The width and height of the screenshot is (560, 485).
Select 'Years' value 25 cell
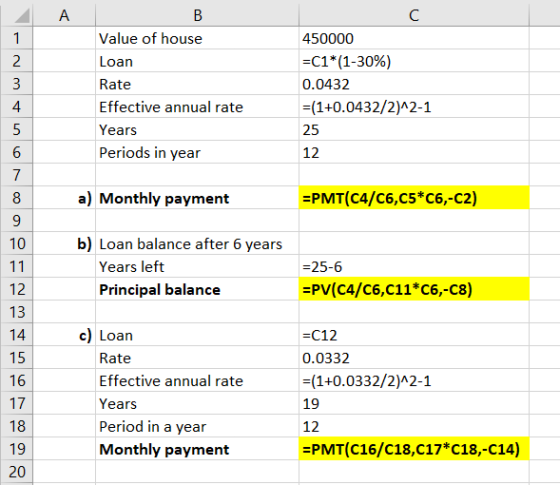414,129
